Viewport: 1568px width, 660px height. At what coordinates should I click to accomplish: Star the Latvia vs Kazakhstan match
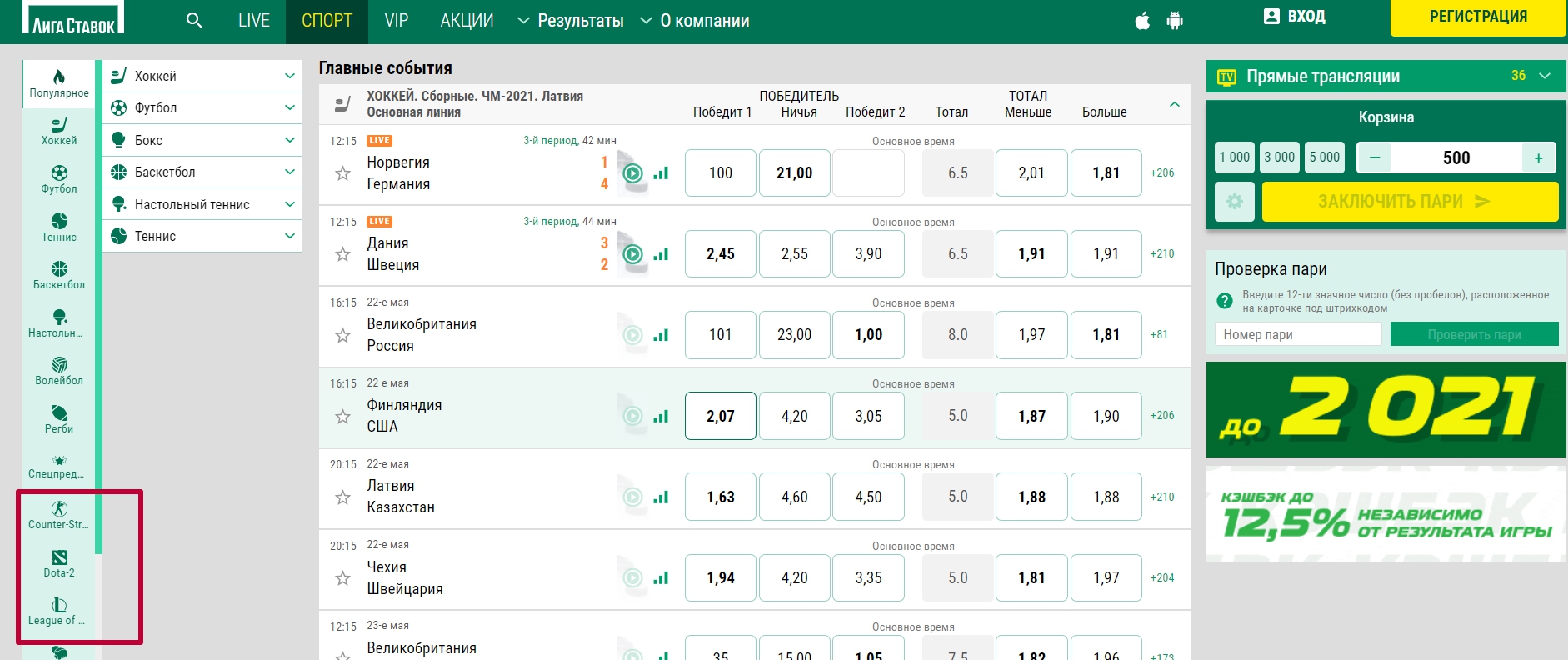342,497
